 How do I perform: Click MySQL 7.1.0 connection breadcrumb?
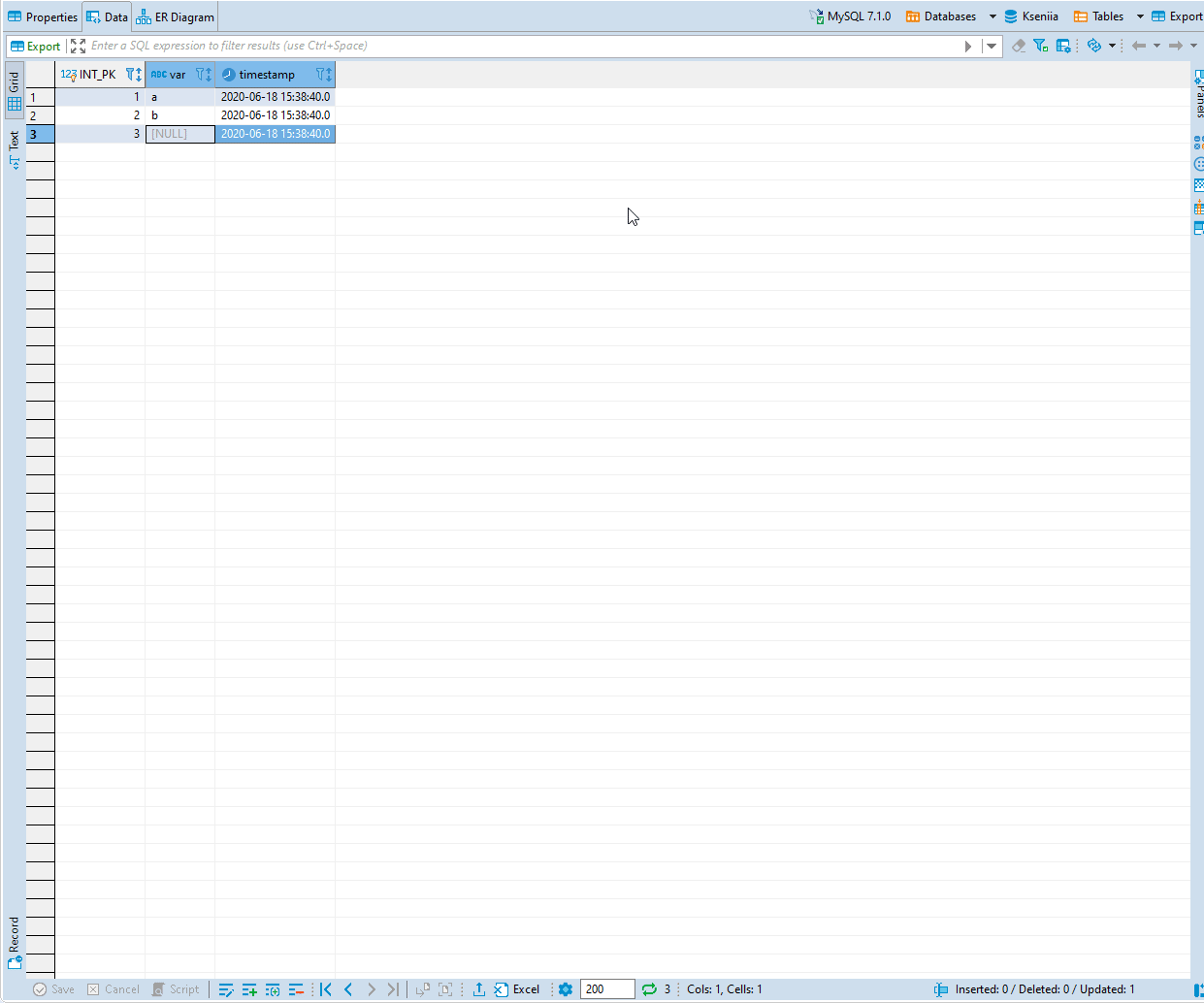(850, 16)
